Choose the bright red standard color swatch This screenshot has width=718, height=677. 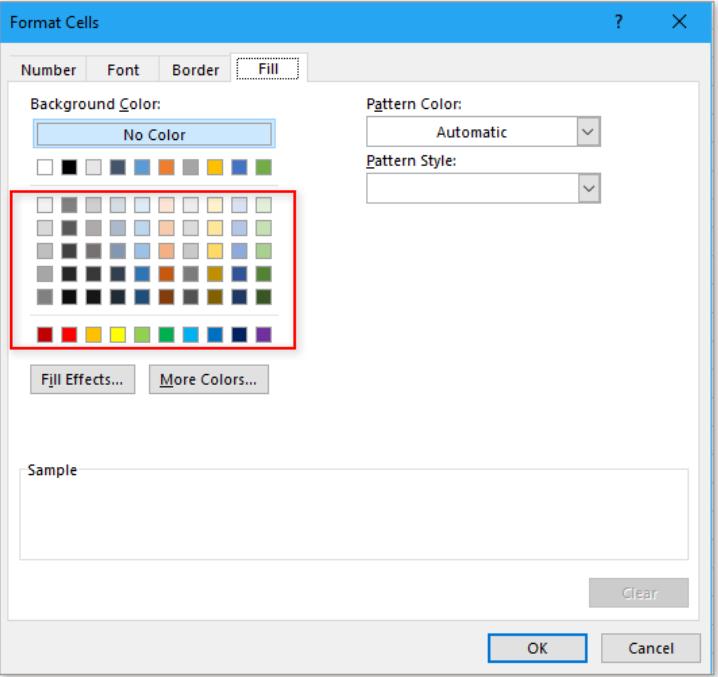pyautogui.click(x=69, y=333)
